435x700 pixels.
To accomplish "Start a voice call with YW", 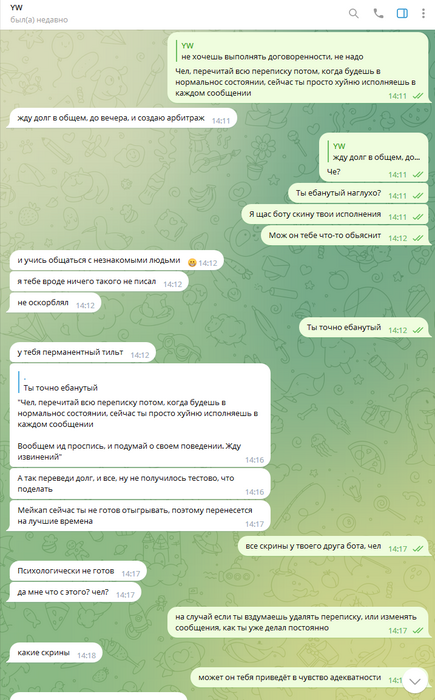I will (x=378, y=13).
